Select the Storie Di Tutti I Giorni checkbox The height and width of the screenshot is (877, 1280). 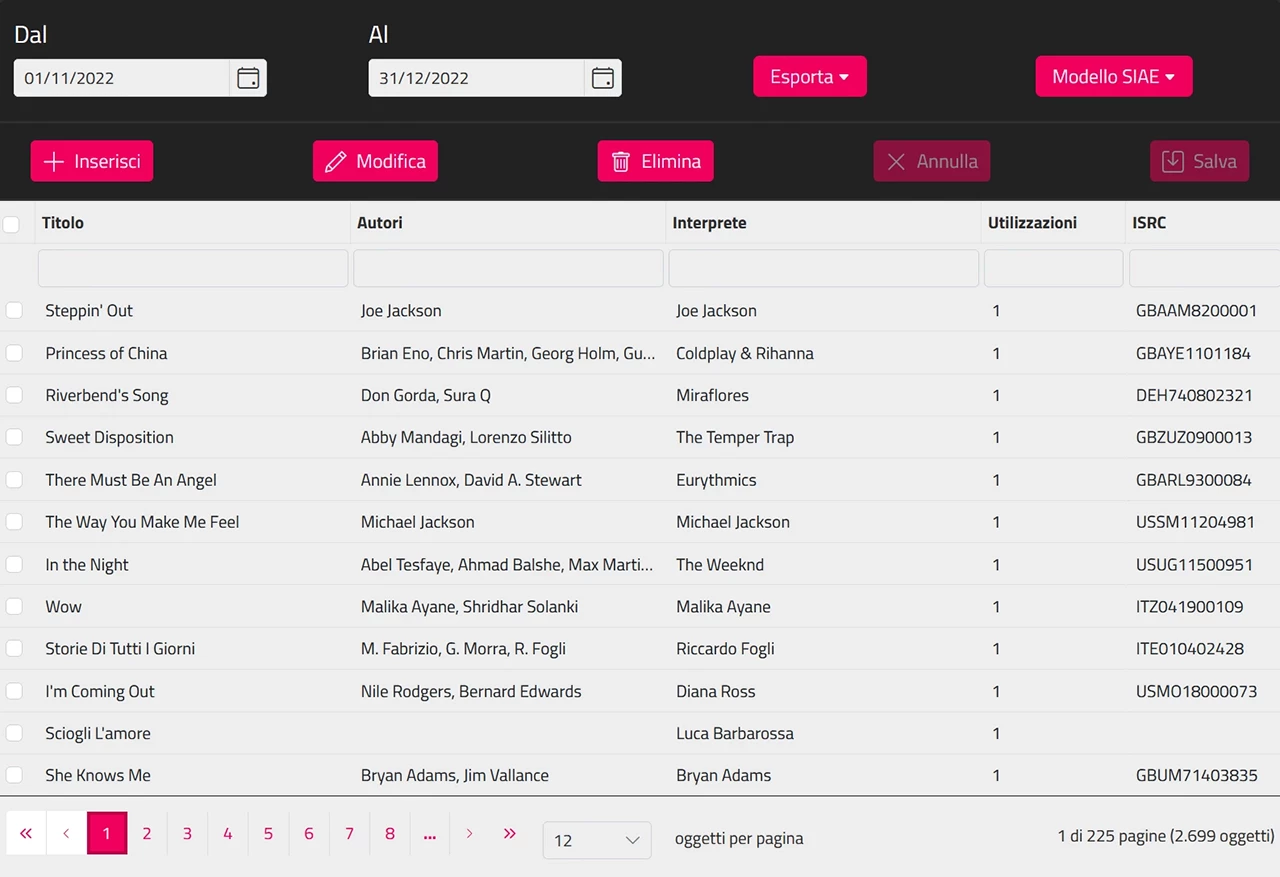(14, 648)
